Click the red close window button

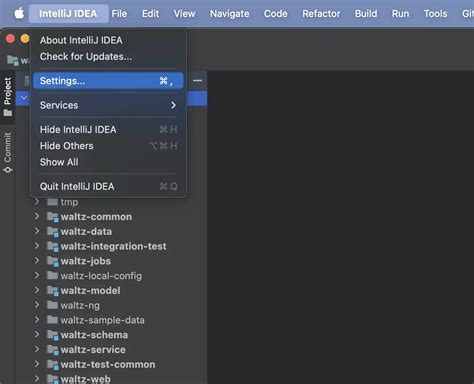[10, 39]
